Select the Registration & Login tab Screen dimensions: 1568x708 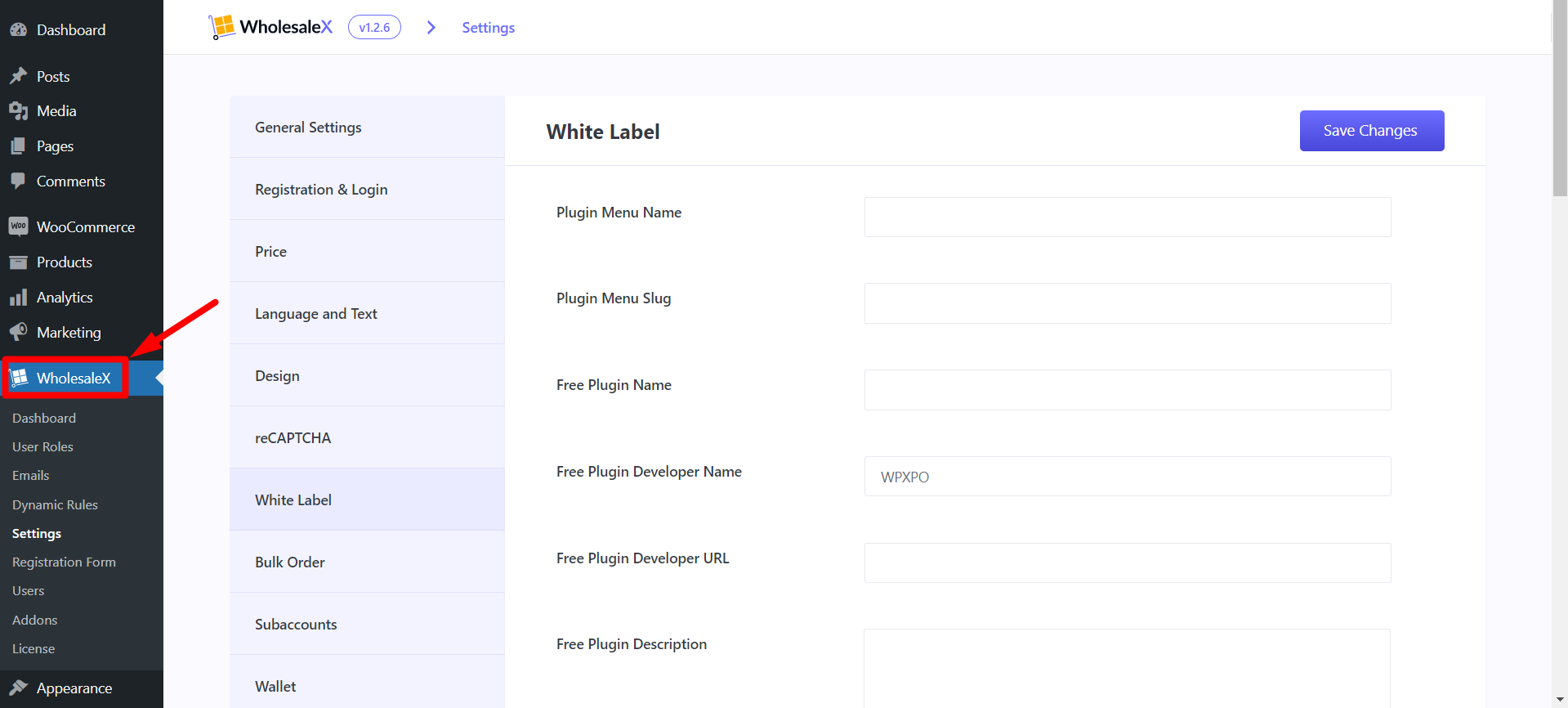click(367, 189)
